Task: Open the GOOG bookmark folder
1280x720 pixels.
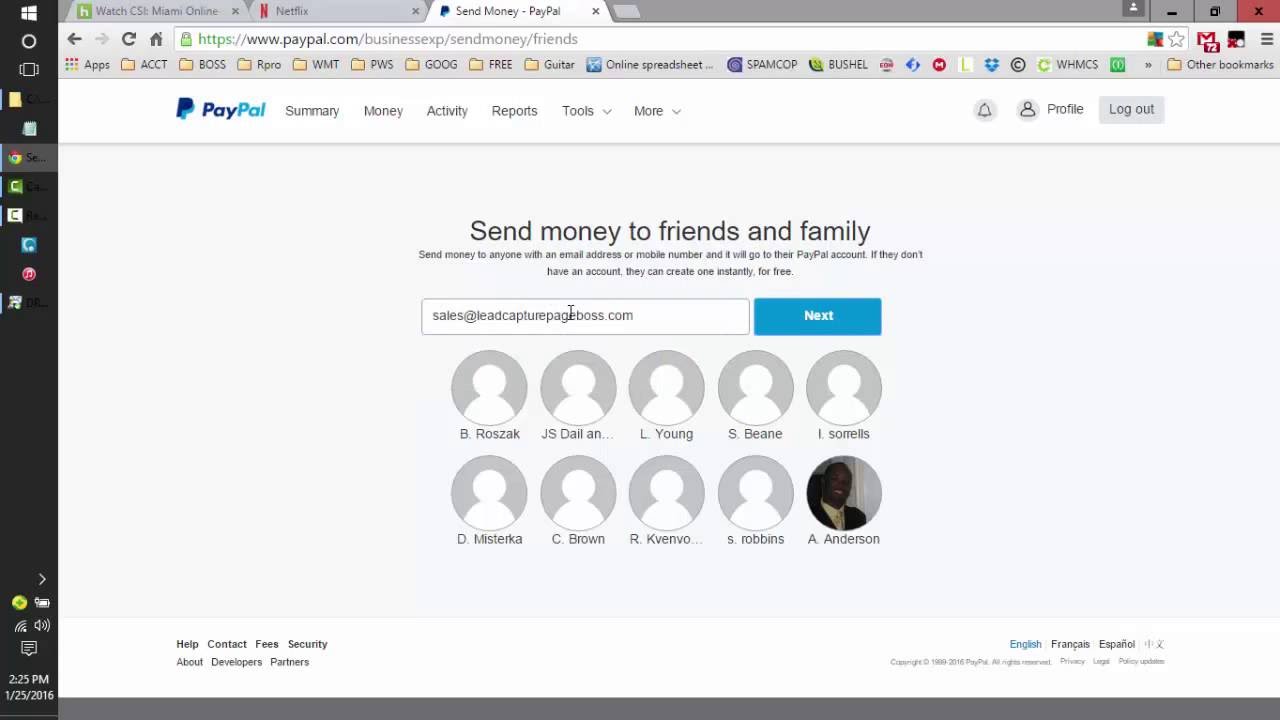Action: pos(431,64)
